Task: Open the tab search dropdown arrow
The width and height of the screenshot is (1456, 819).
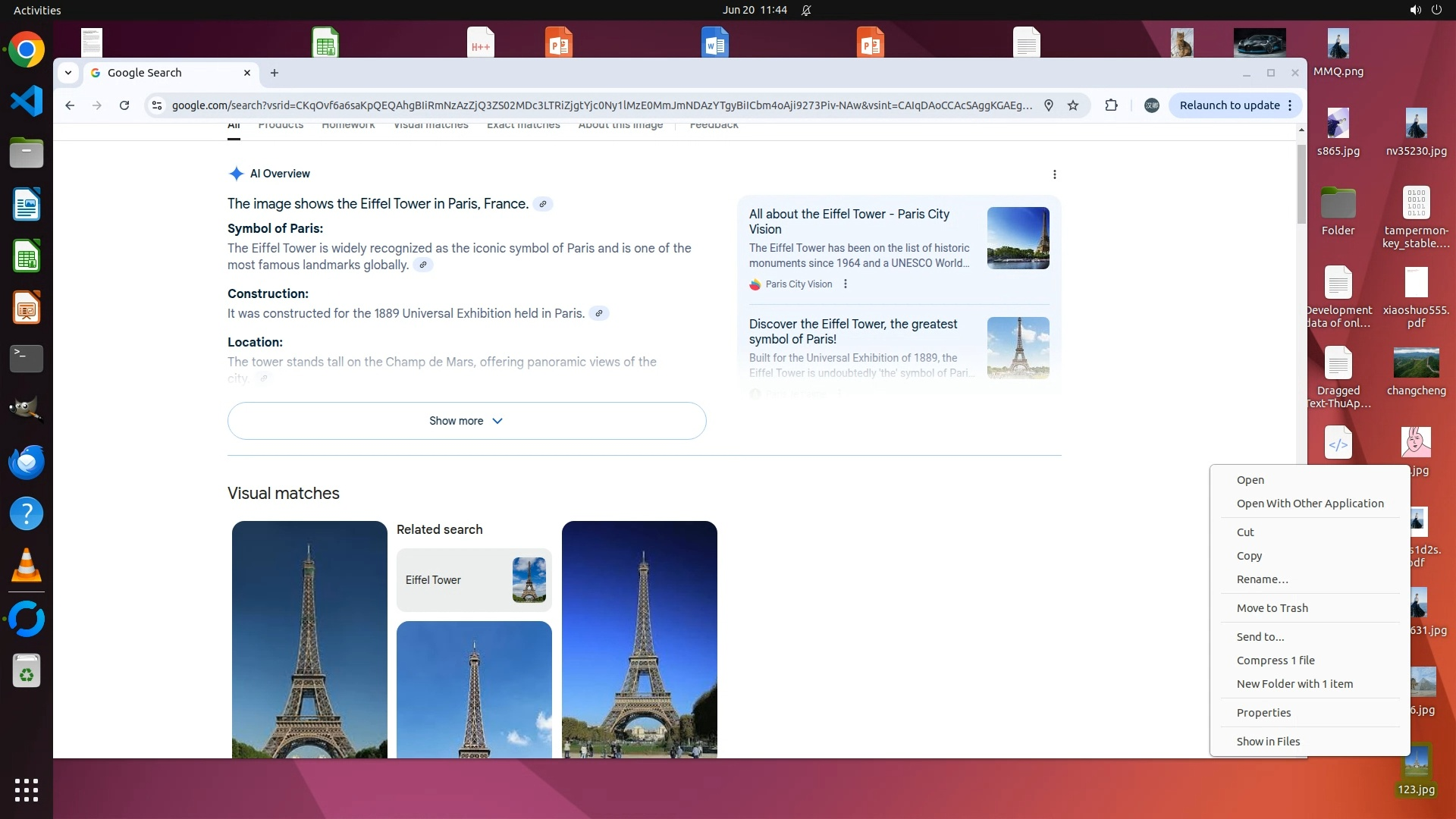Action: pyautogui.click(x=68, y=73)
